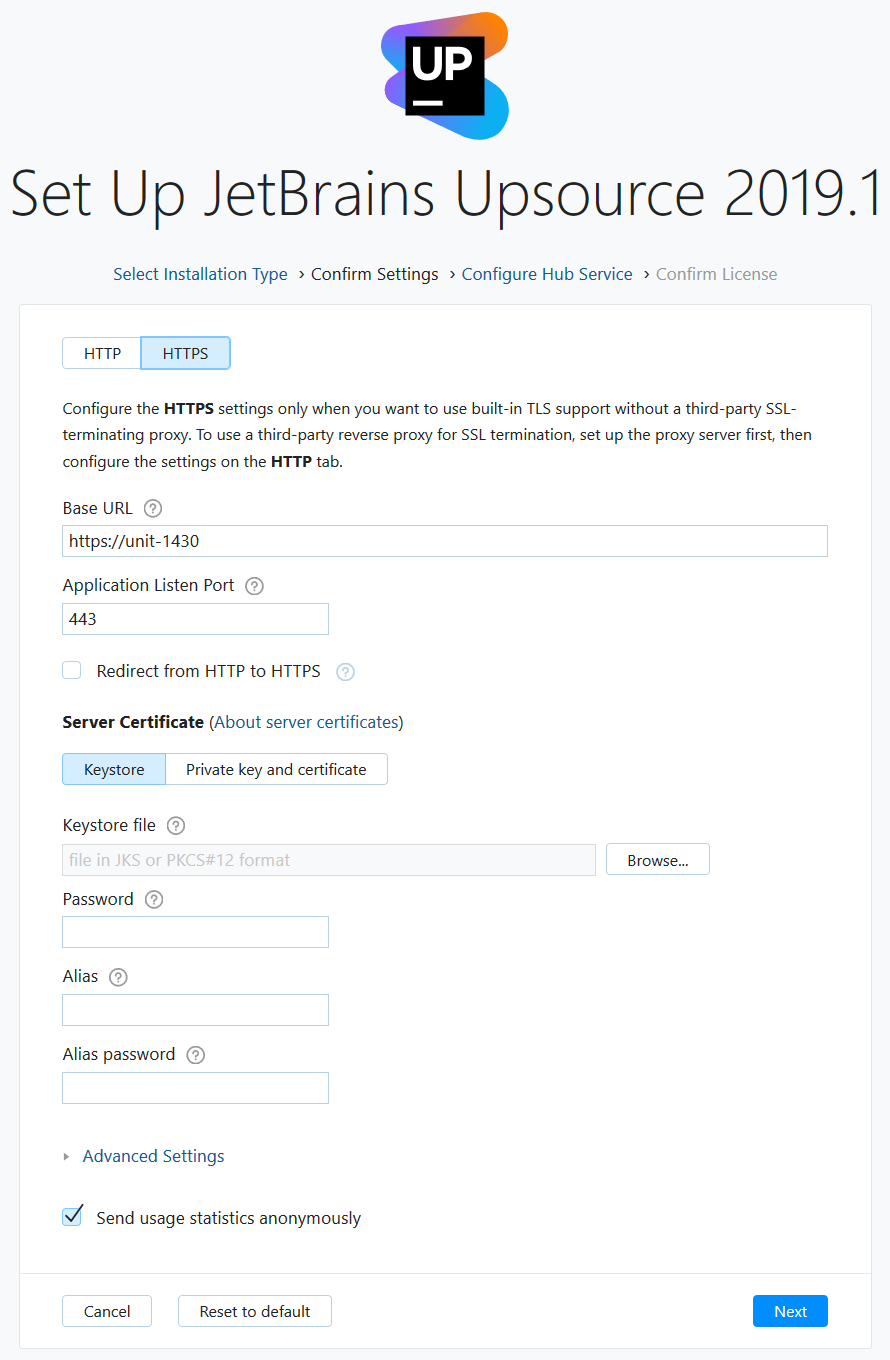Image resolution: width=890 pixels, height=1360 pixels.
Task: Show help for Alias password
Action: pos(196,1055)
